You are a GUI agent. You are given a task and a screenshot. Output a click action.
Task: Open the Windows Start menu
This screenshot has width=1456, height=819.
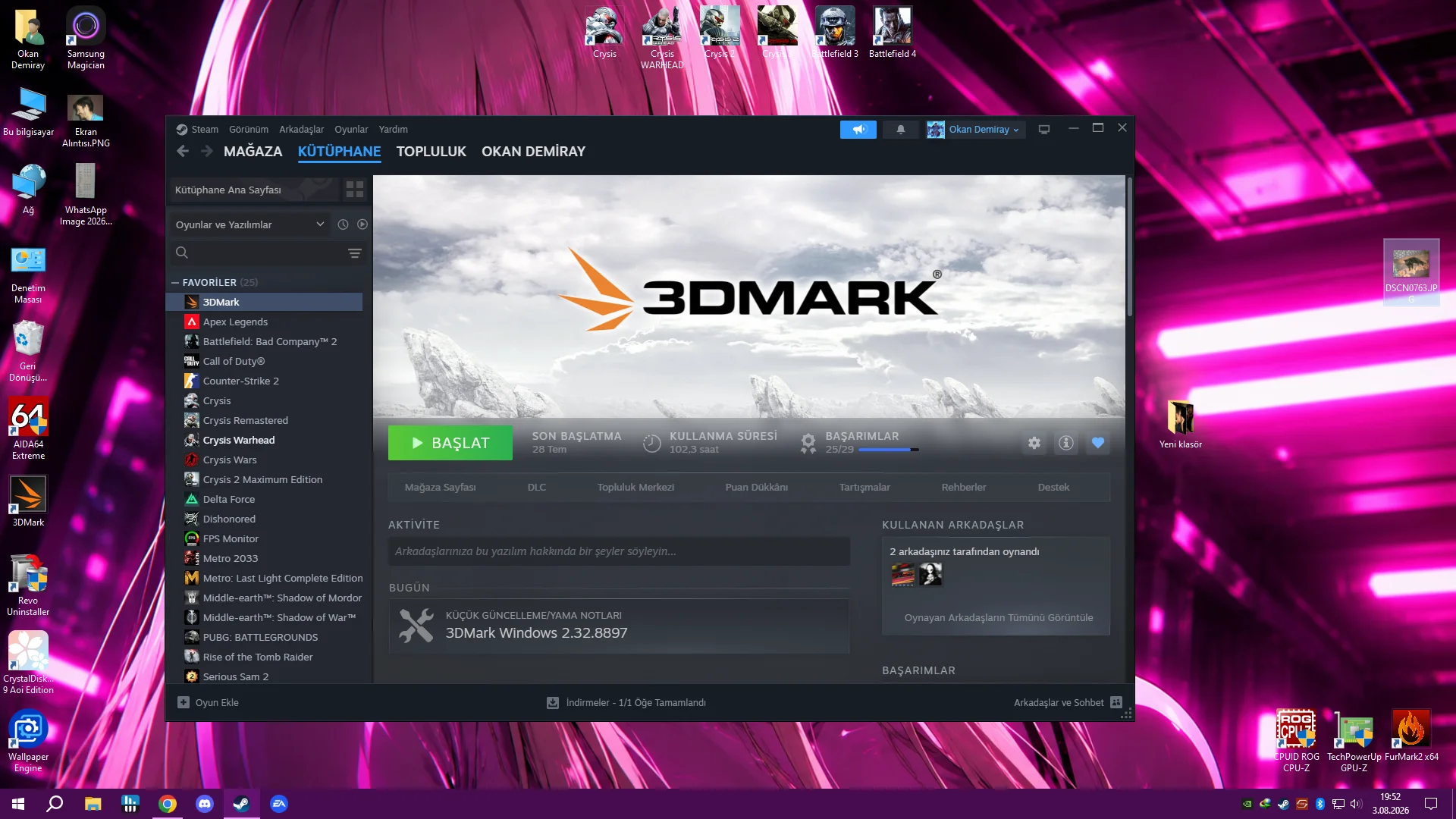point(18,804)
